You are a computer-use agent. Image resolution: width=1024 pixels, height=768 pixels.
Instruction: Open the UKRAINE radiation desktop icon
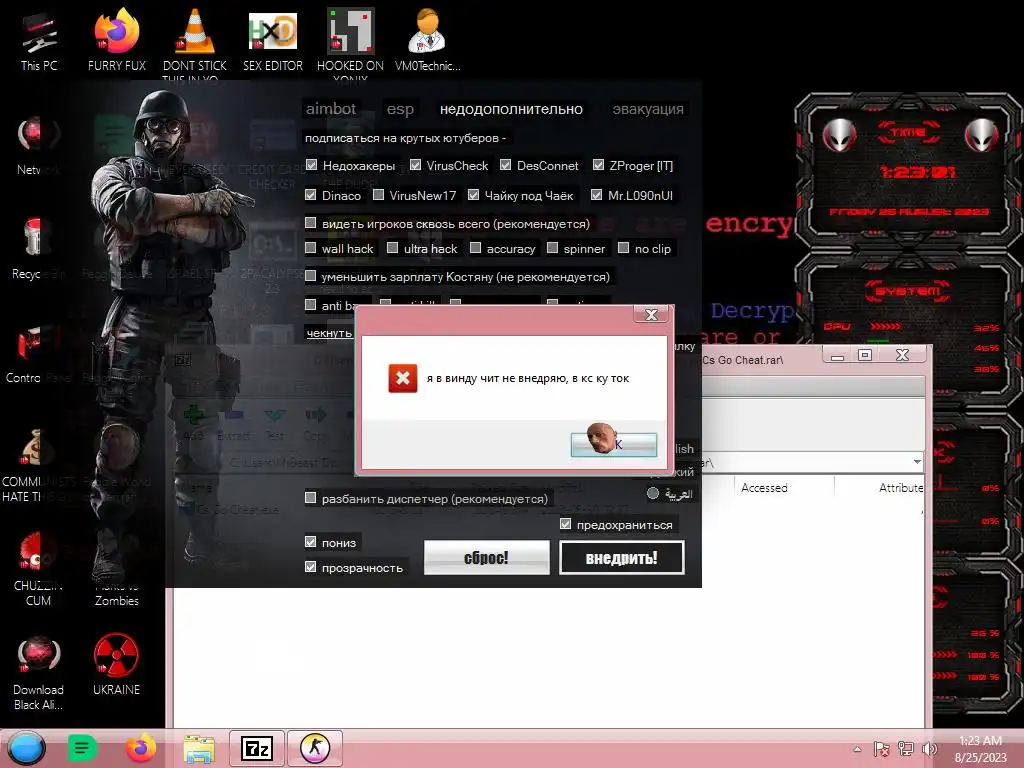116,665
